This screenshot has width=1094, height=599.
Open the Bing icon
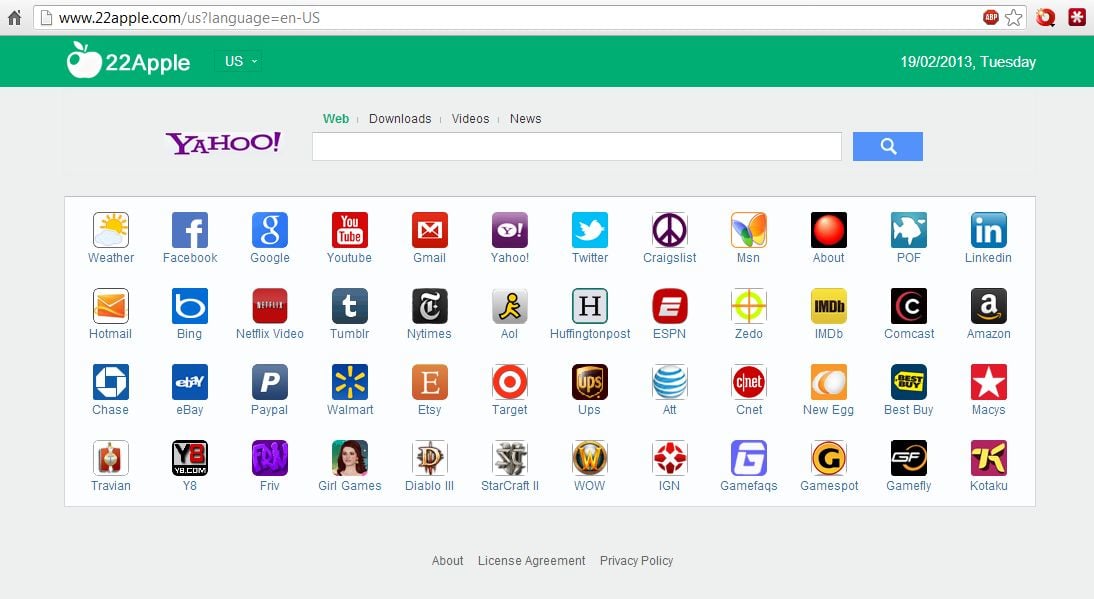[190, 306]
